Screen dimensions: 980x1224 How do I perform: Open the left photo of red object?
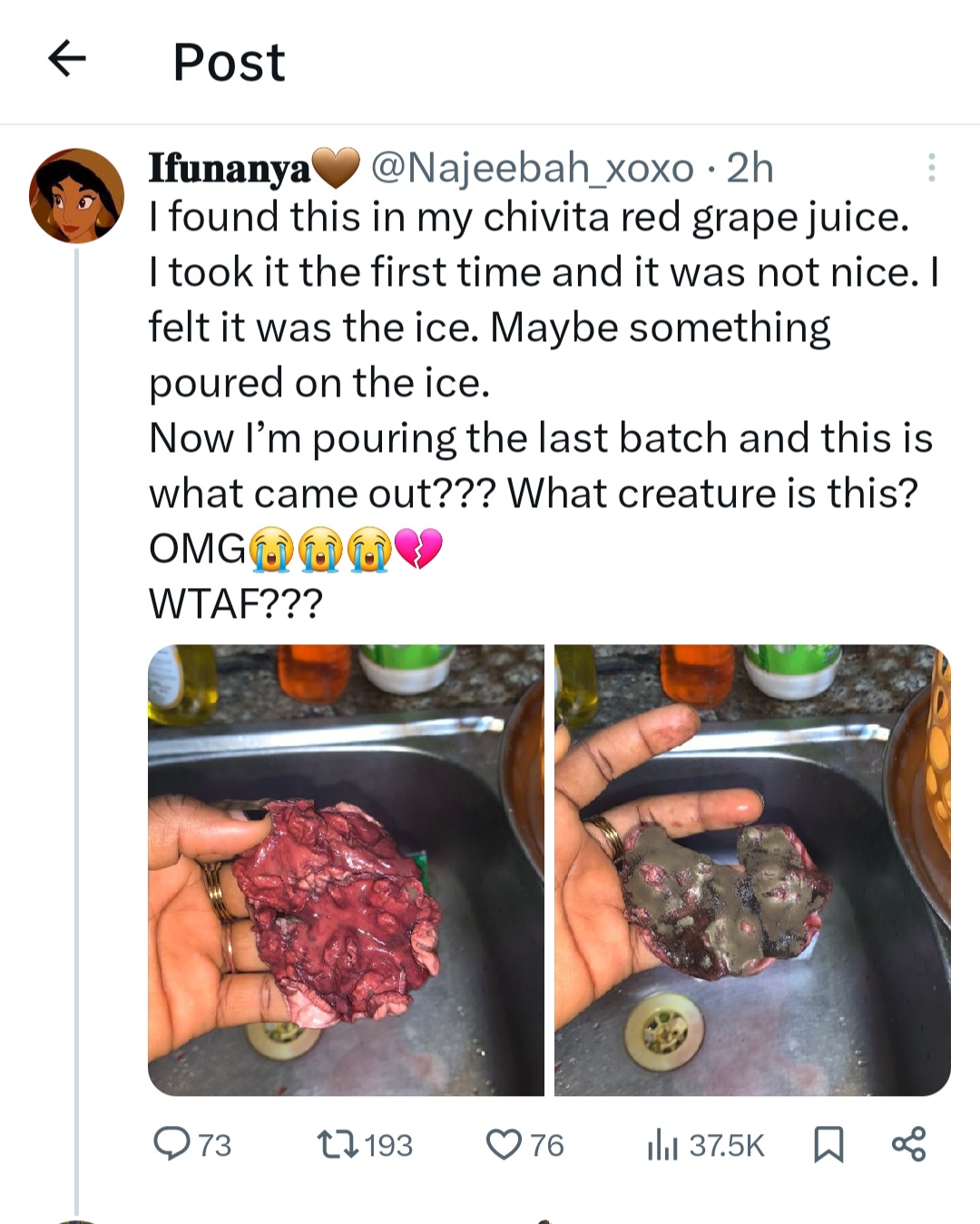(x=346, y=869)
